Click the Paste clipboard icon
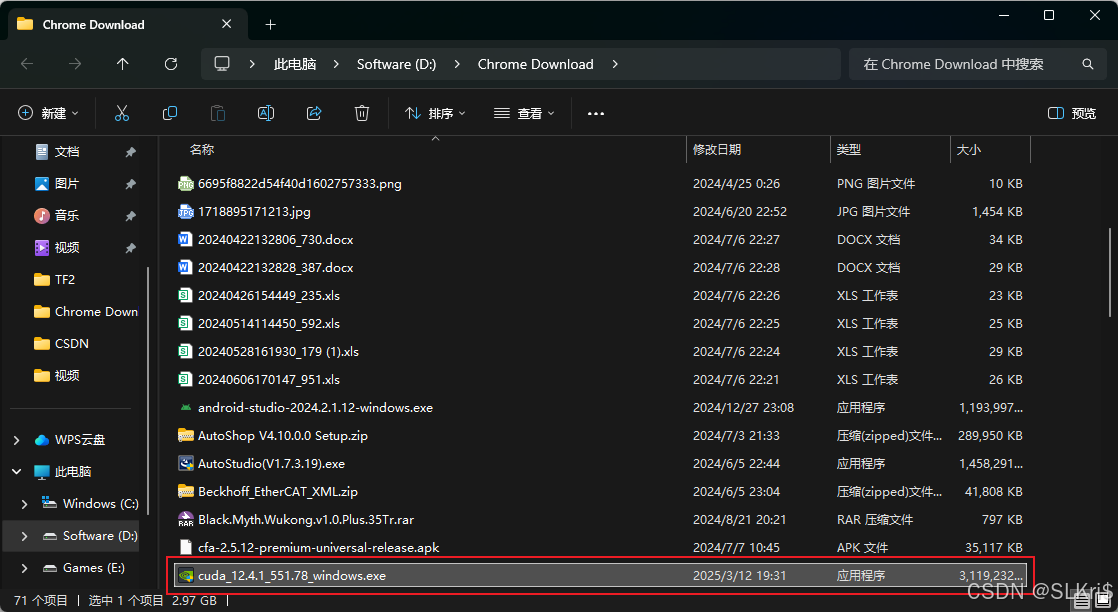The image size is (1118, 612). pyautogui.click(x=217, y=113)
